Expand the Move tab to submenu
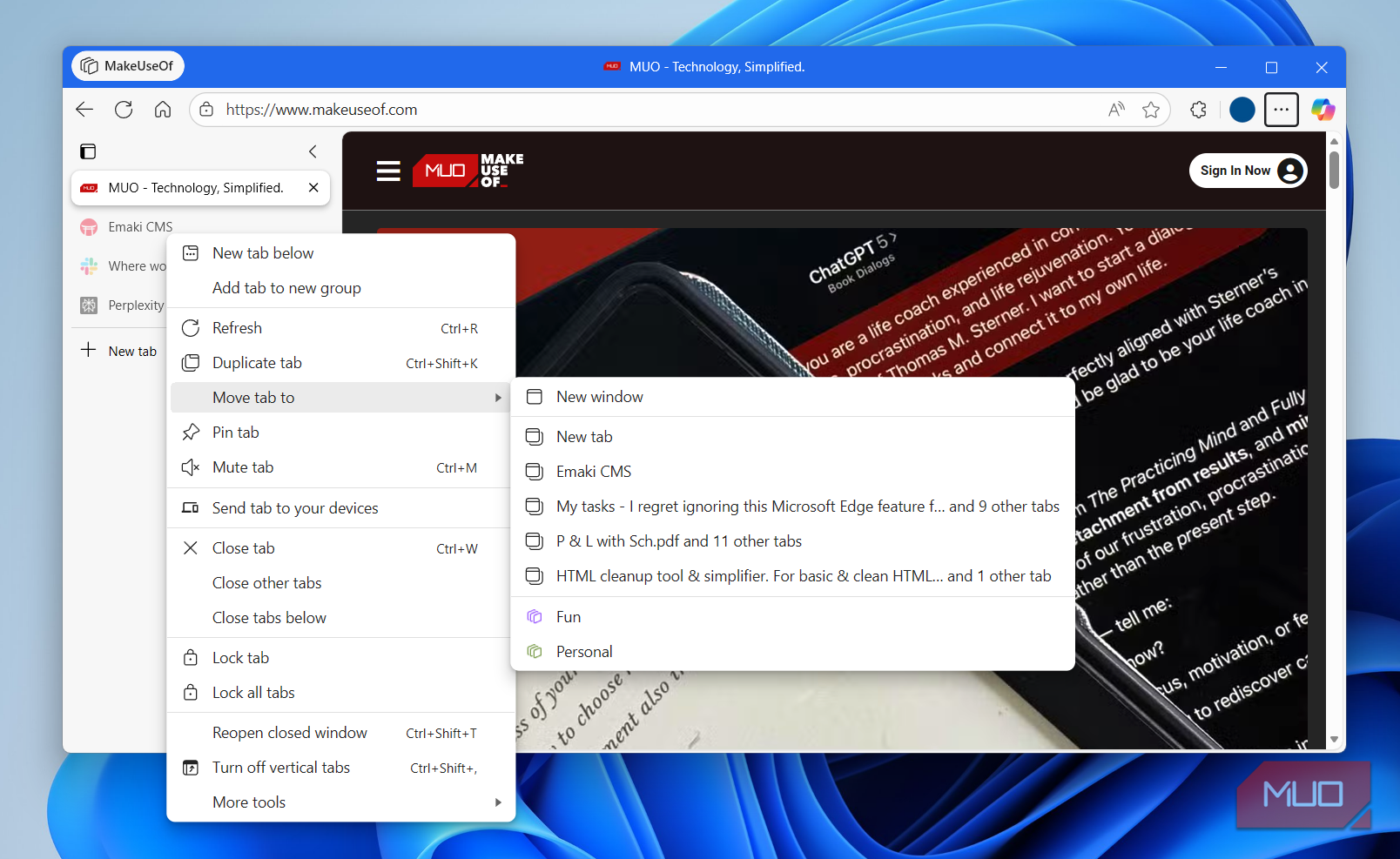The height and width of the screenshot is (859, 1400). point(340,398)
